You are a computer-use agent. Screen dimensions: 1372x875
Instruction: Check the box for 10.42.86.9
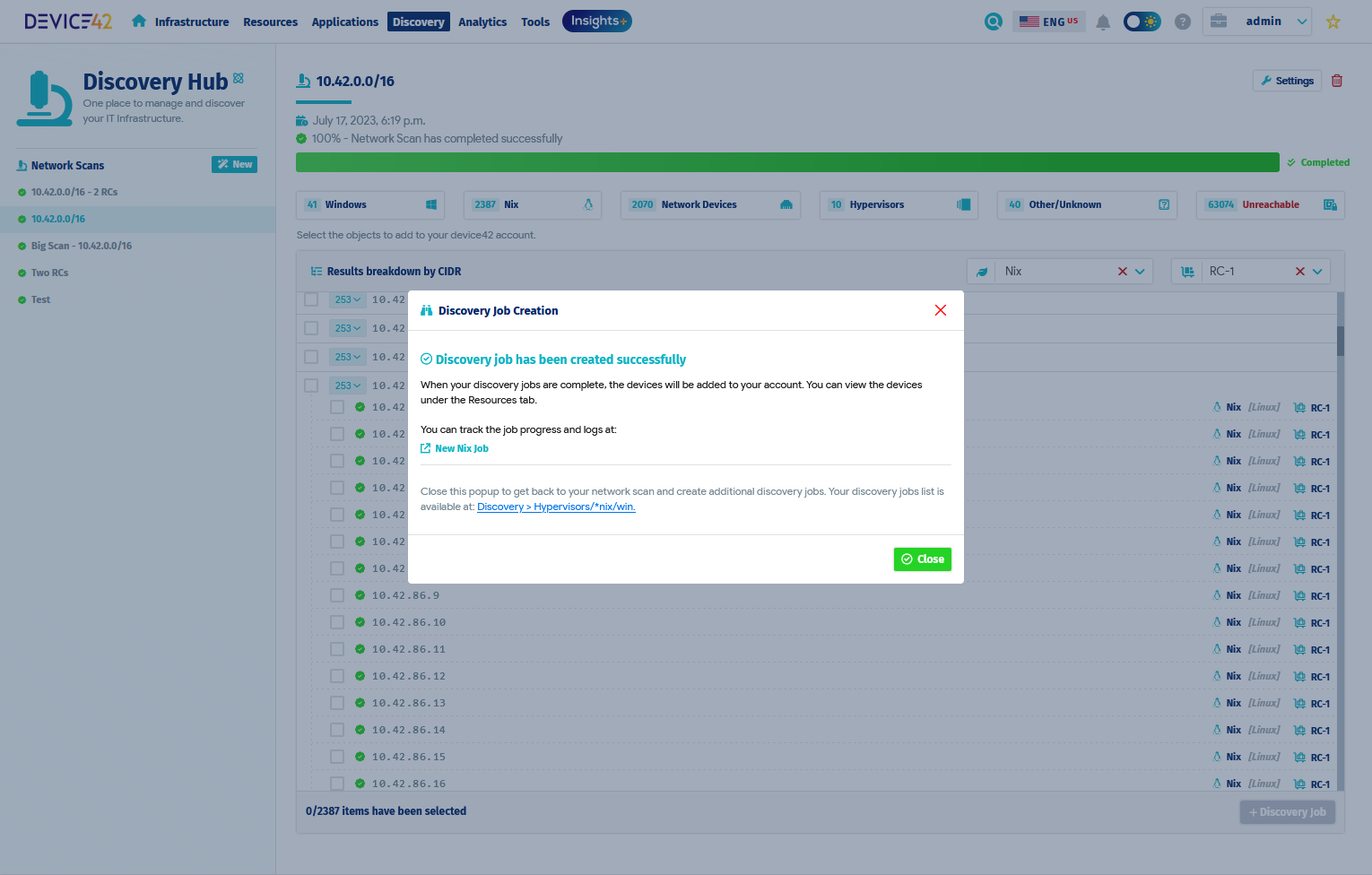pos(337,595)
